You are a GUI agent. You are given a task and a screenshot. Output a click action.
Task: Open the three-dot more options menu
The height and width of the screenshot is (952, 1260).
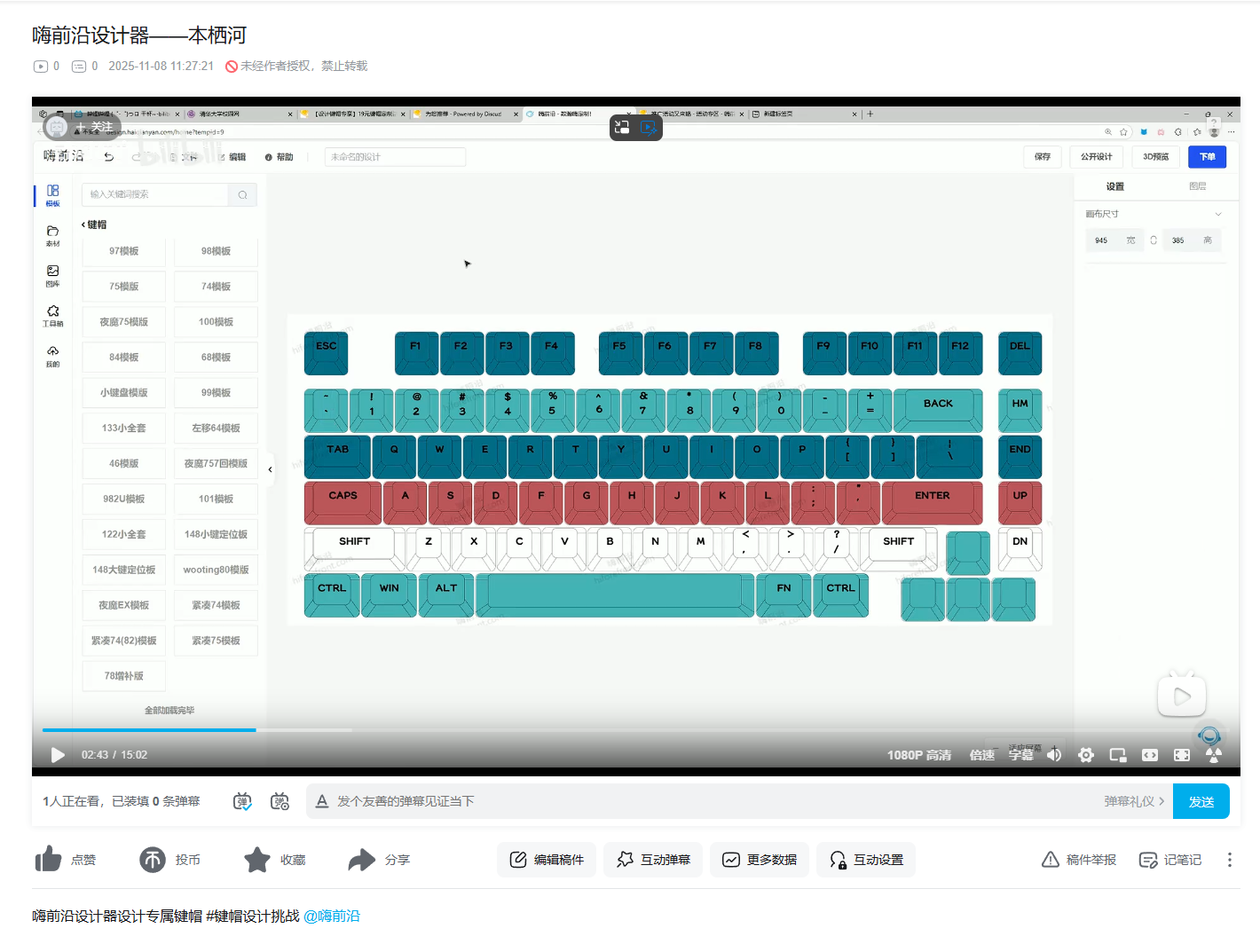click(1229, 860)
